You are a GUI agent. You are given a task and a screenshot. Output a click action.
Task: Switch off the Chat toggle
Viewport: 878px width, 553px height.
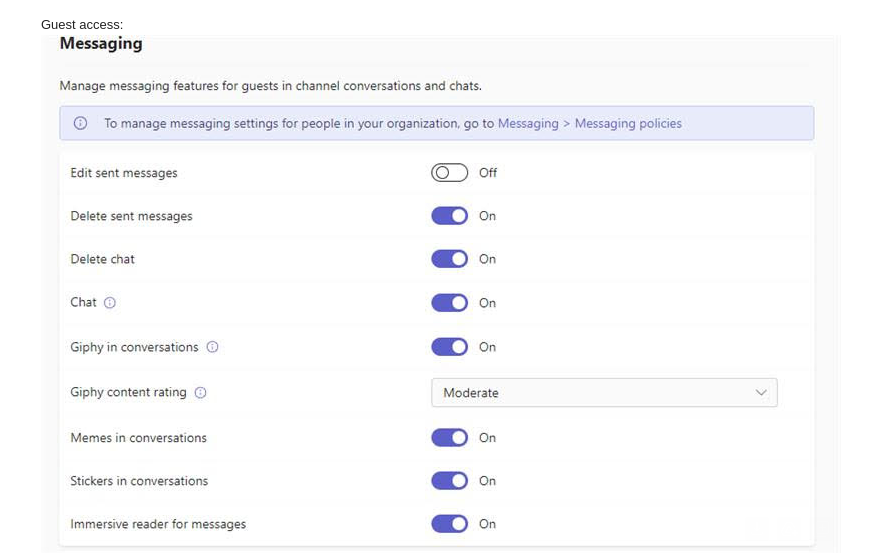449,303
